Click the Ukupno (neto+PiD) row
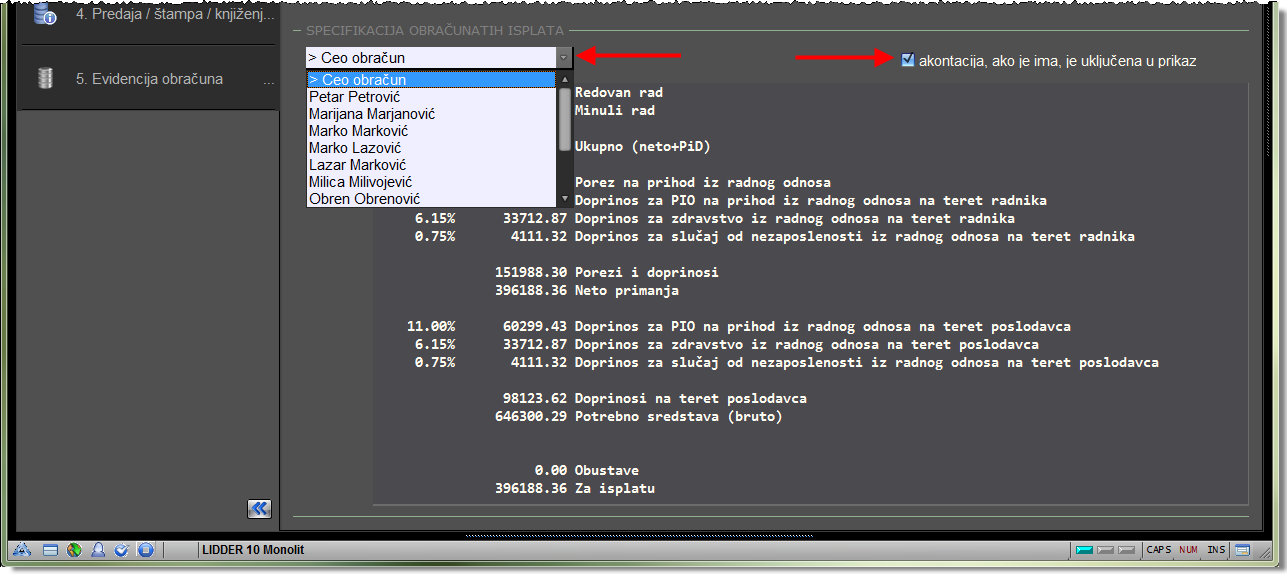The width and height of the screenshot is (1287, 574). (643, 147)
